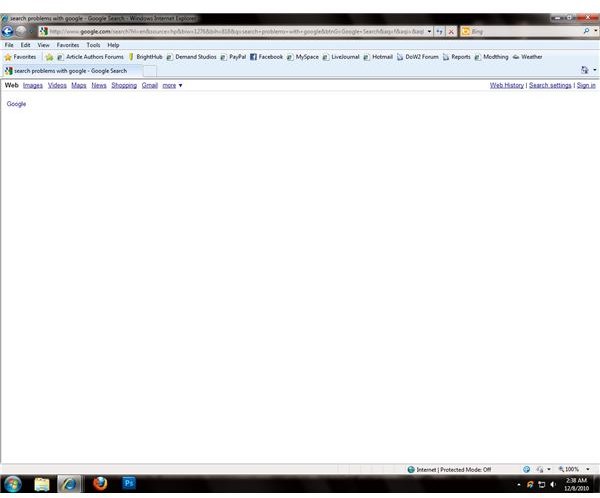Open the MySpace bookmark
600x498 pixels.
pos(303,57)
